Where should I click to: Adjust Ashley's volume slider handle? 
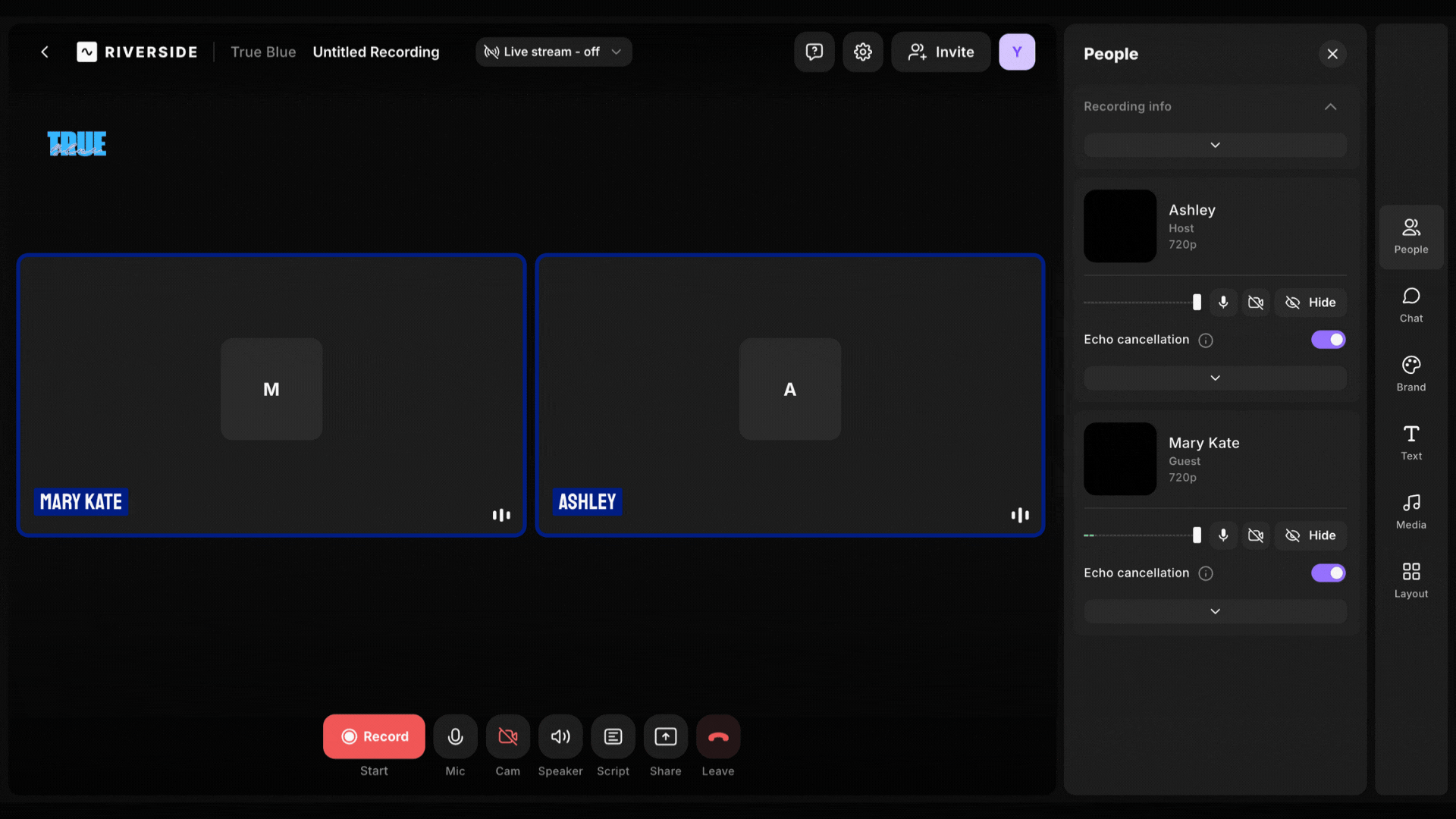(x=1197, y=303)
